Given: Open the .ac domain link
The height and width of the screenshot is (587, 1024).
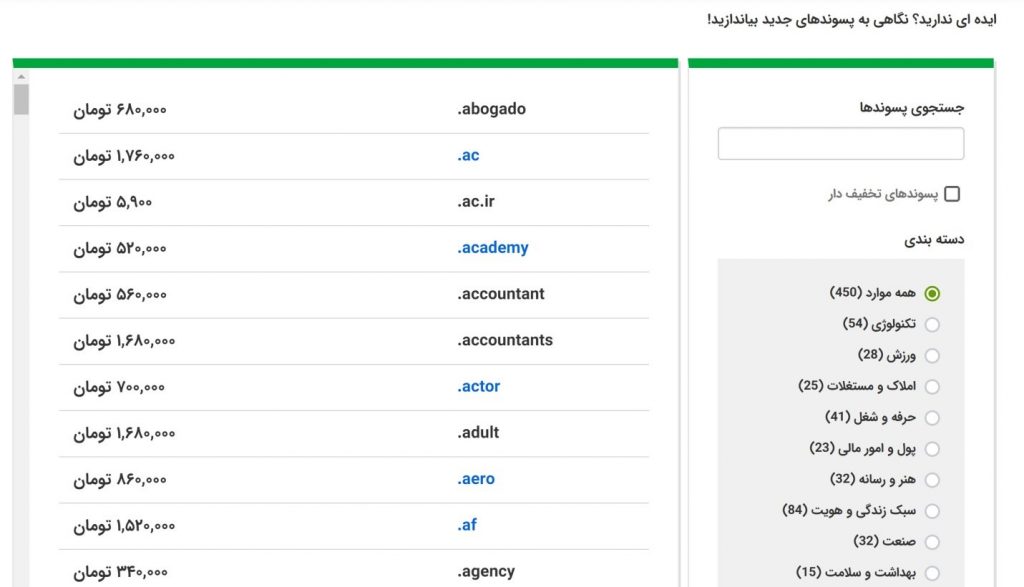Looking at the screenshot, I should 468,155.
